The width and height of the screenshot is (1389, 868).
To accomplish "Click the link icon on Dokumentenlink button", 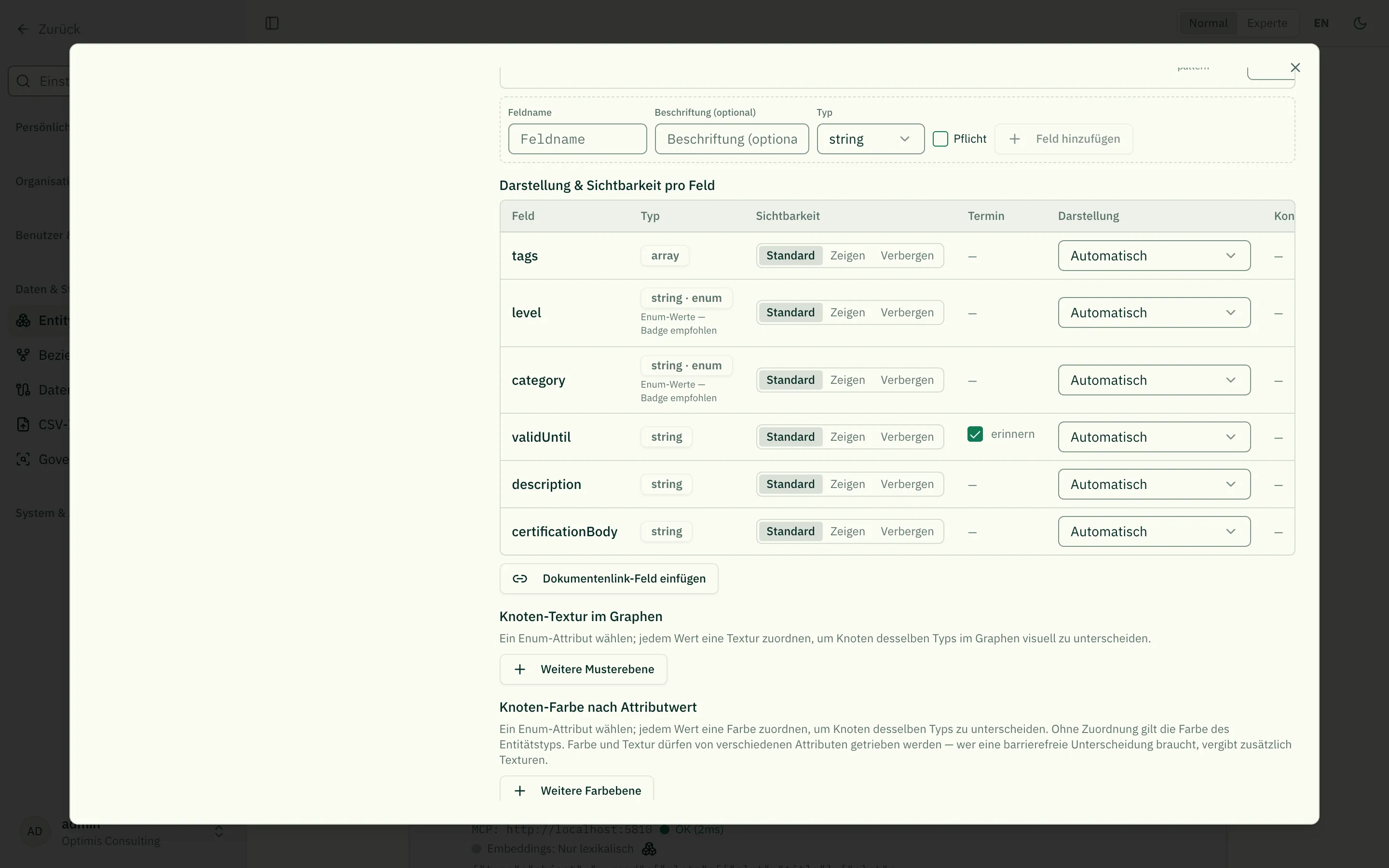I will [x=520, y=579].
